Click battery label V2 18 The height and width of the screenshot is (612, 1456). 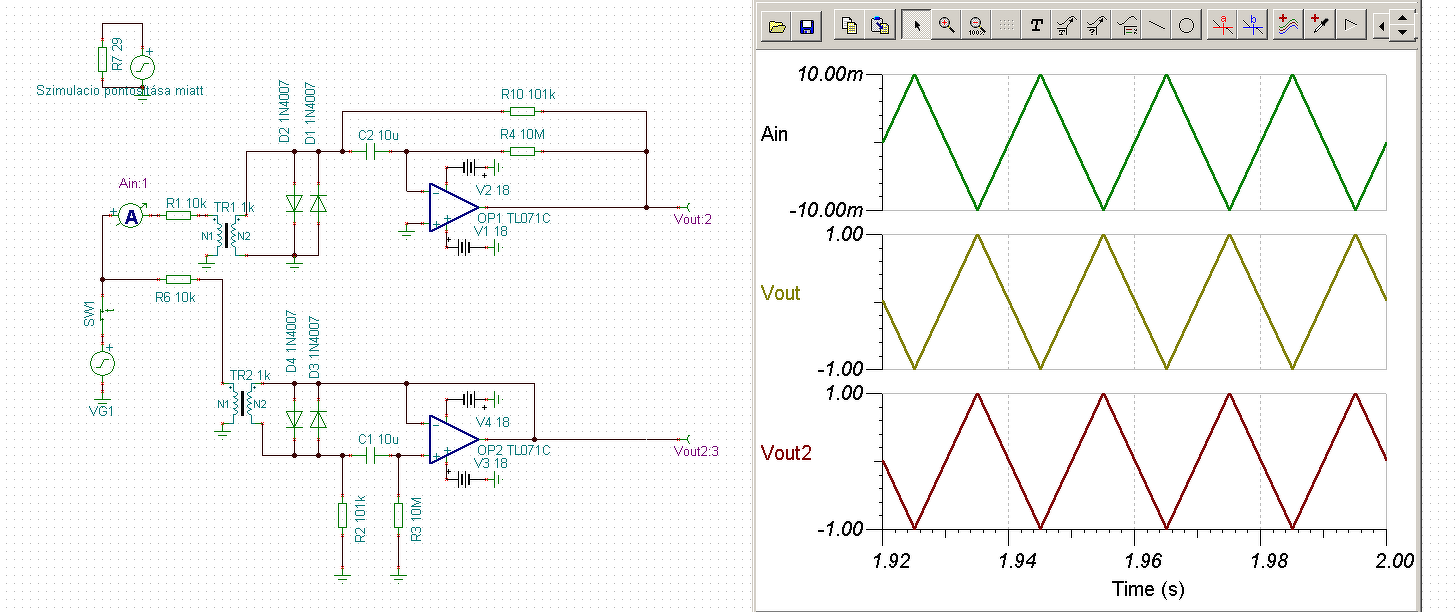[492, 190]
